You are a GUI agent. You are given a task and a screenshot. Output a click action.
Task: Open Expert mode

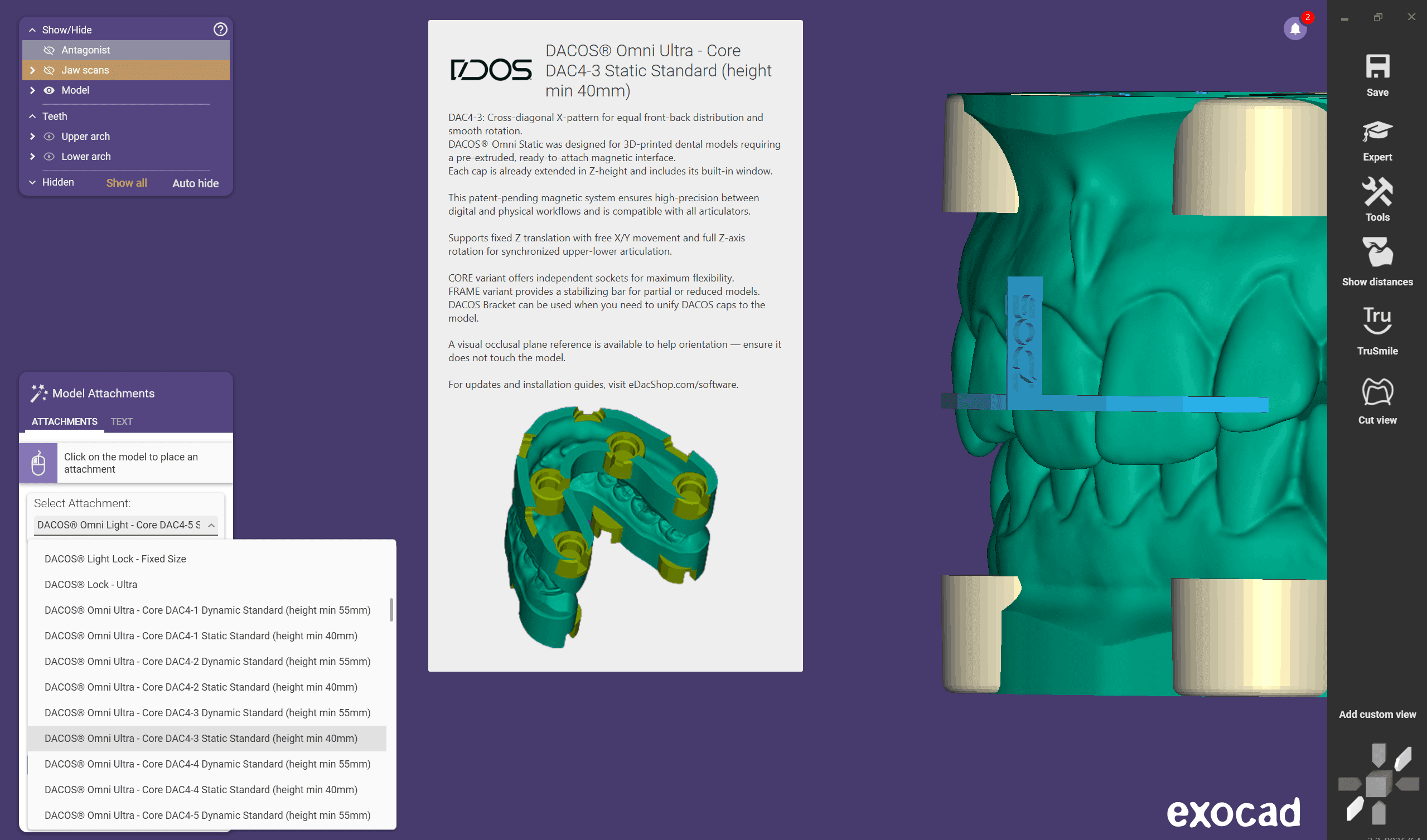click(x=1377, y=133)
